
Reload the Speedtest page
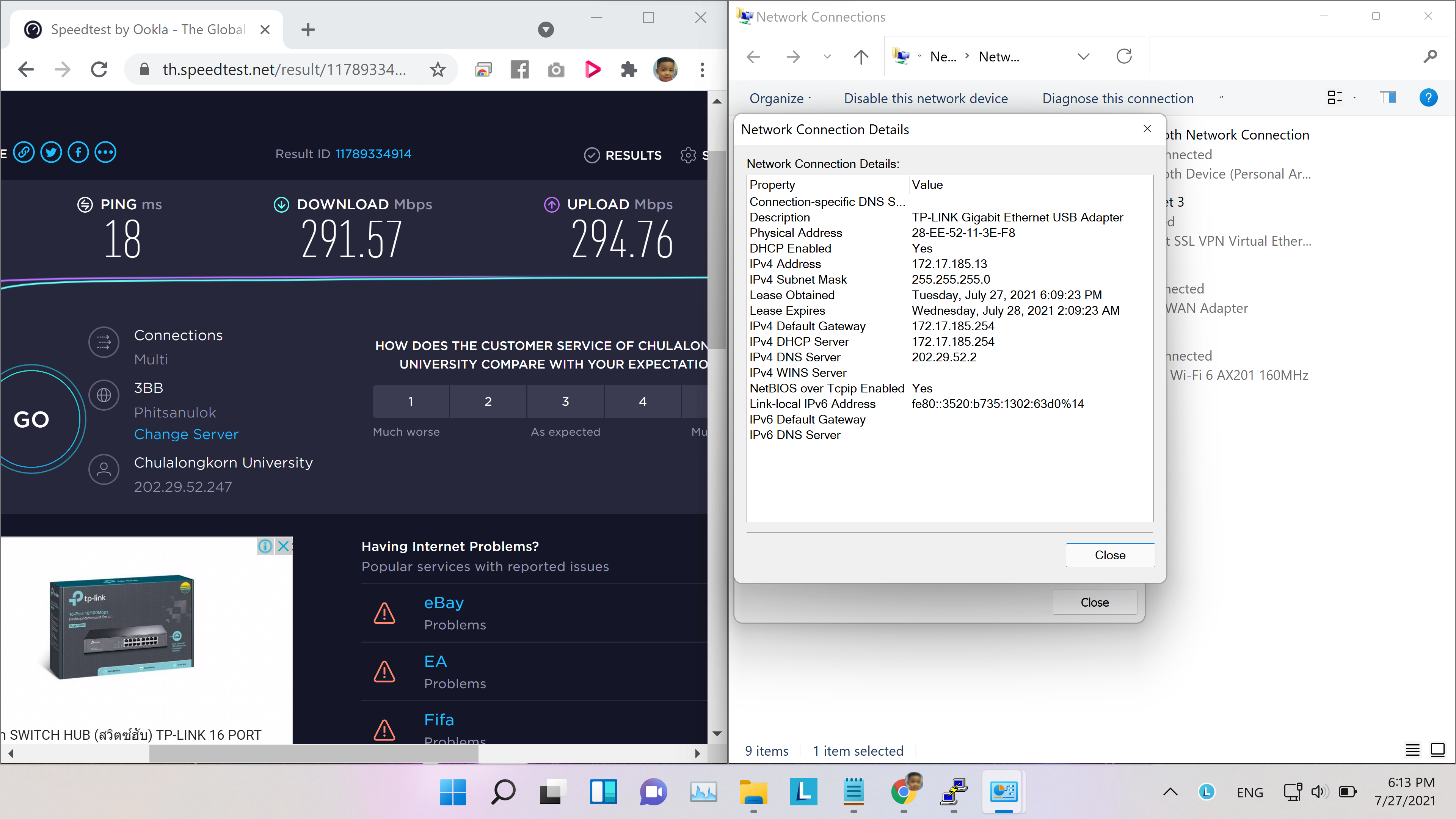pyautogui.click(x=99, y=69)
